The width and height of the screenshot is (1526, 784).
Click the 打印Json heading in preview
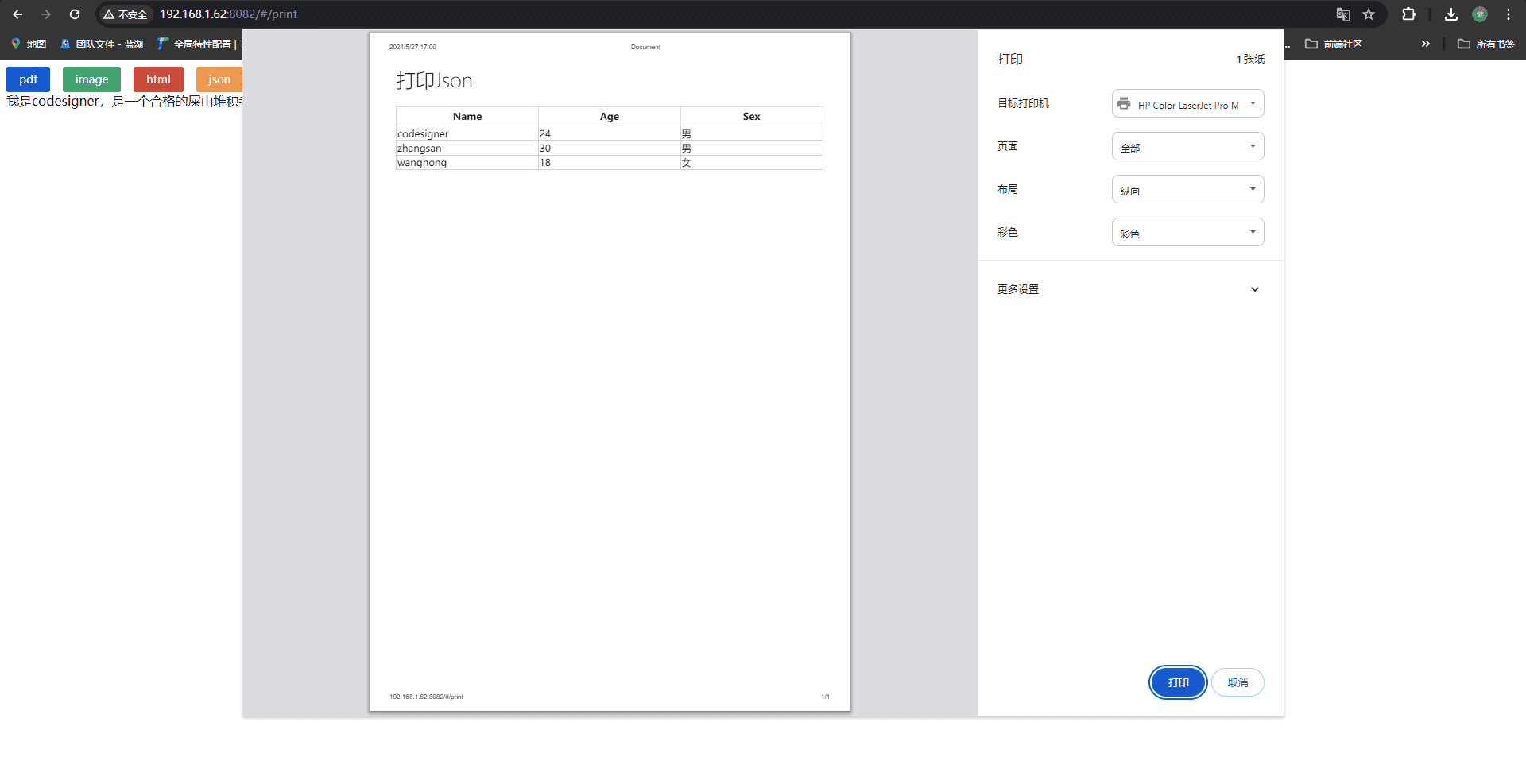pos(434,81)
